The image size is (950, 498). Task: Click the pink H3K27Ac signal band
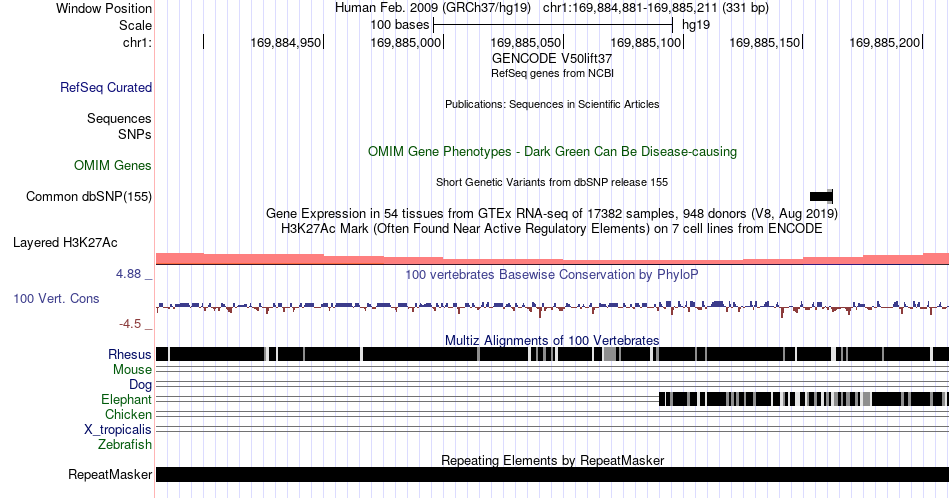pos(552,259)
